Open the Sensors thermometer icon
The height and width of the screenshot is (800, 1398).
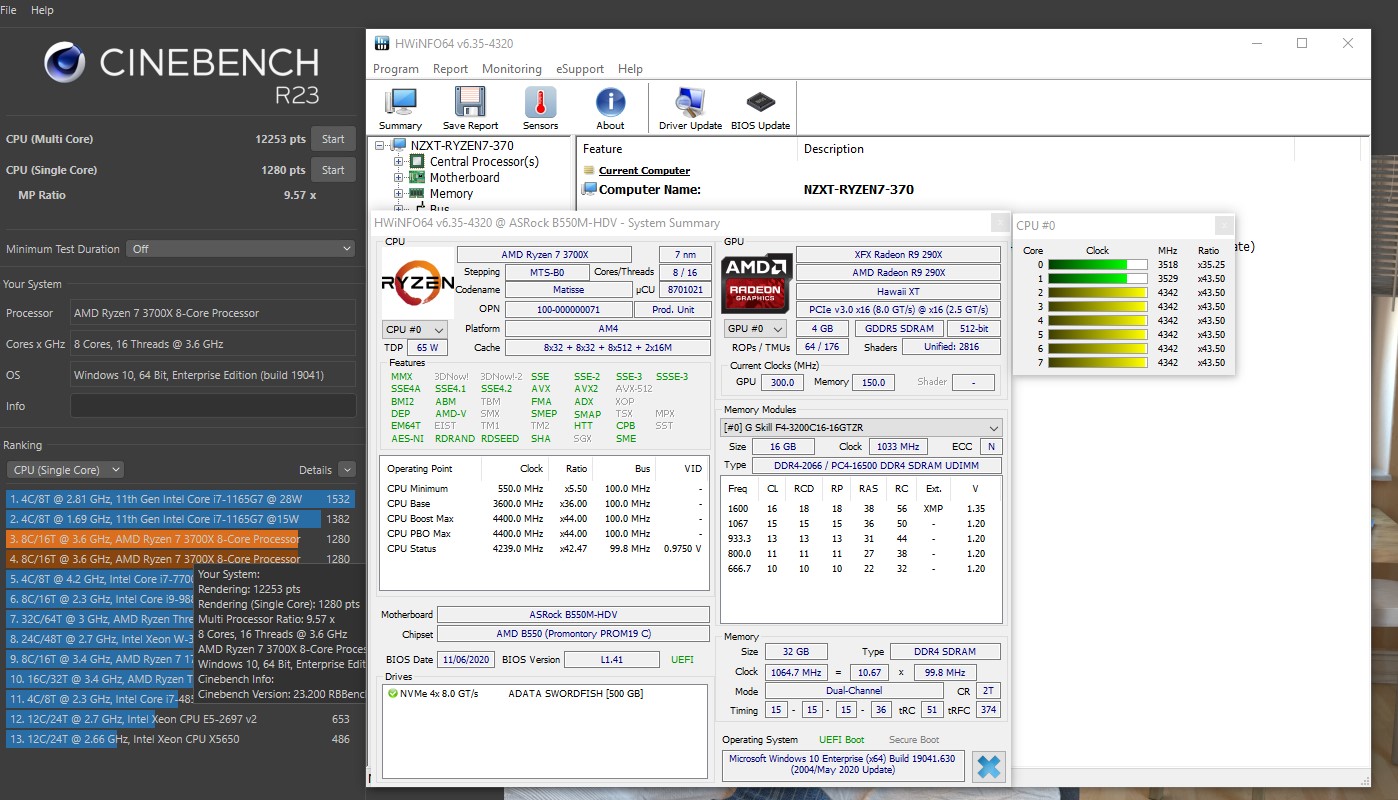tap(540, 108)
